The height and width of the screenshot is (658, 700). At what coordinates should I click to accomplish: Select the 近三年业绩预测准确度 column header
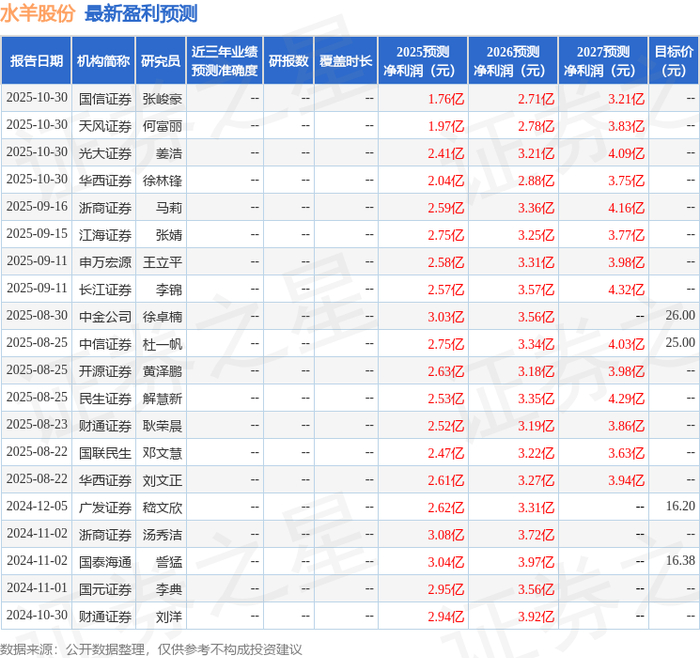(225, 61)
